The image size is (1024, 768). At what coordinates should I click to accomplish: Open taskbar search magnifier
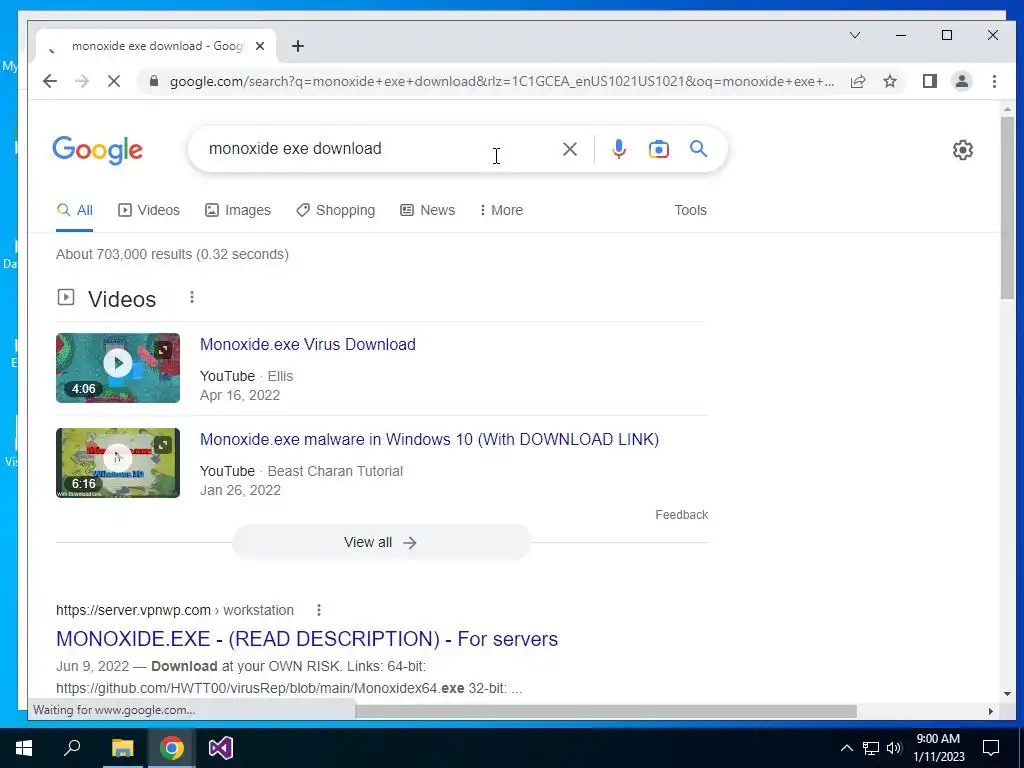tap(72, 748)
